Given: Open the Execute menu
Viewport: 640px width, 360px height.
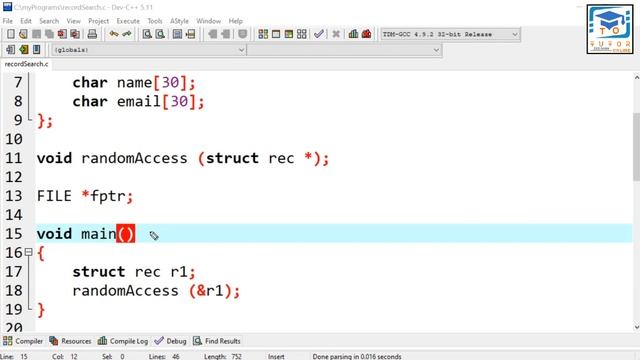Looking at the screenshot, I should [128, 21].
